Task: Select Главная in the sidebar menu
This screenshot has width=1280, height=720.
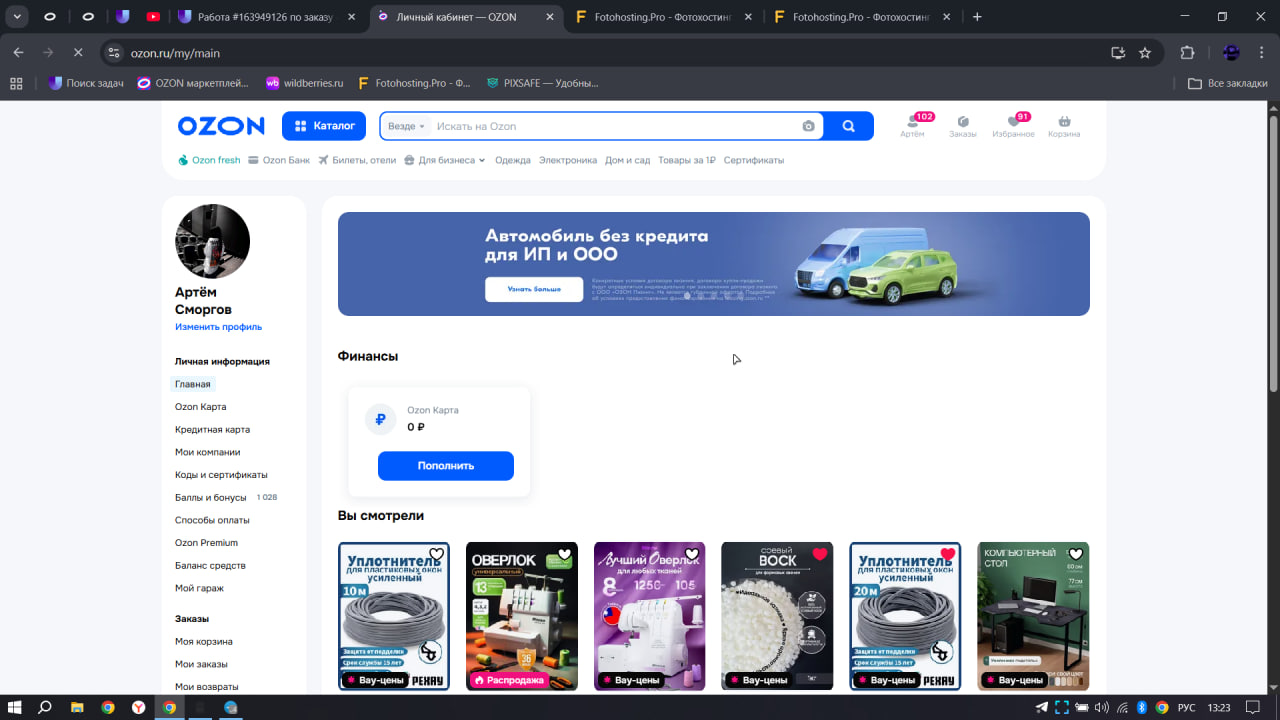Action: [193, 384]
